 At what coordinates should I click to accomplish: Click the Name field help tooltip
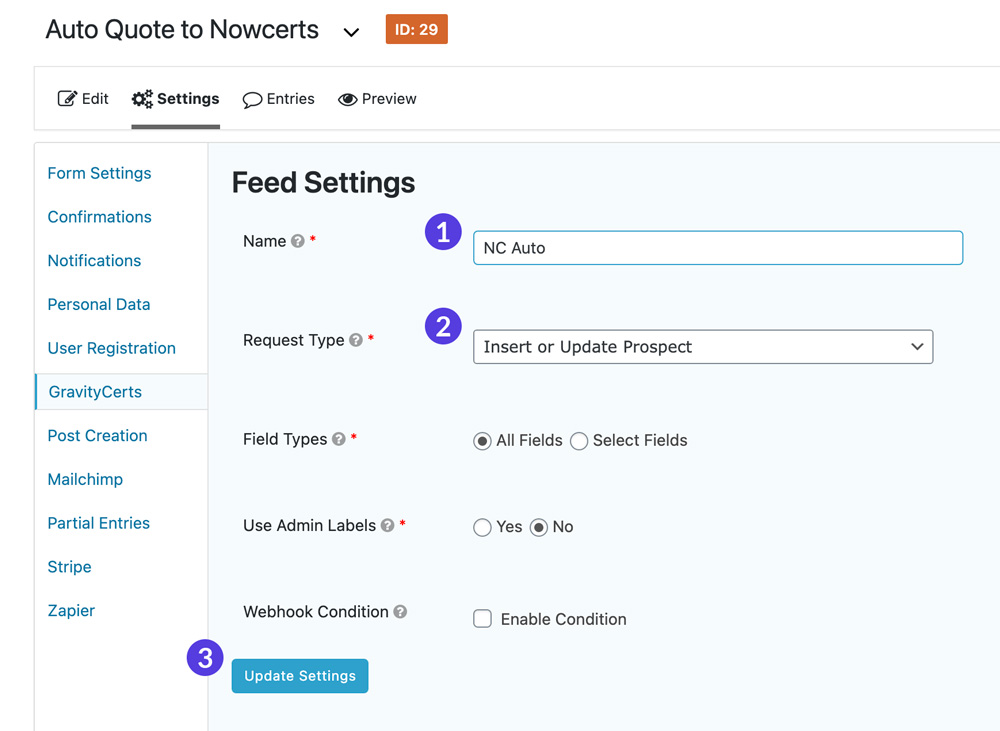coord(297,240)
